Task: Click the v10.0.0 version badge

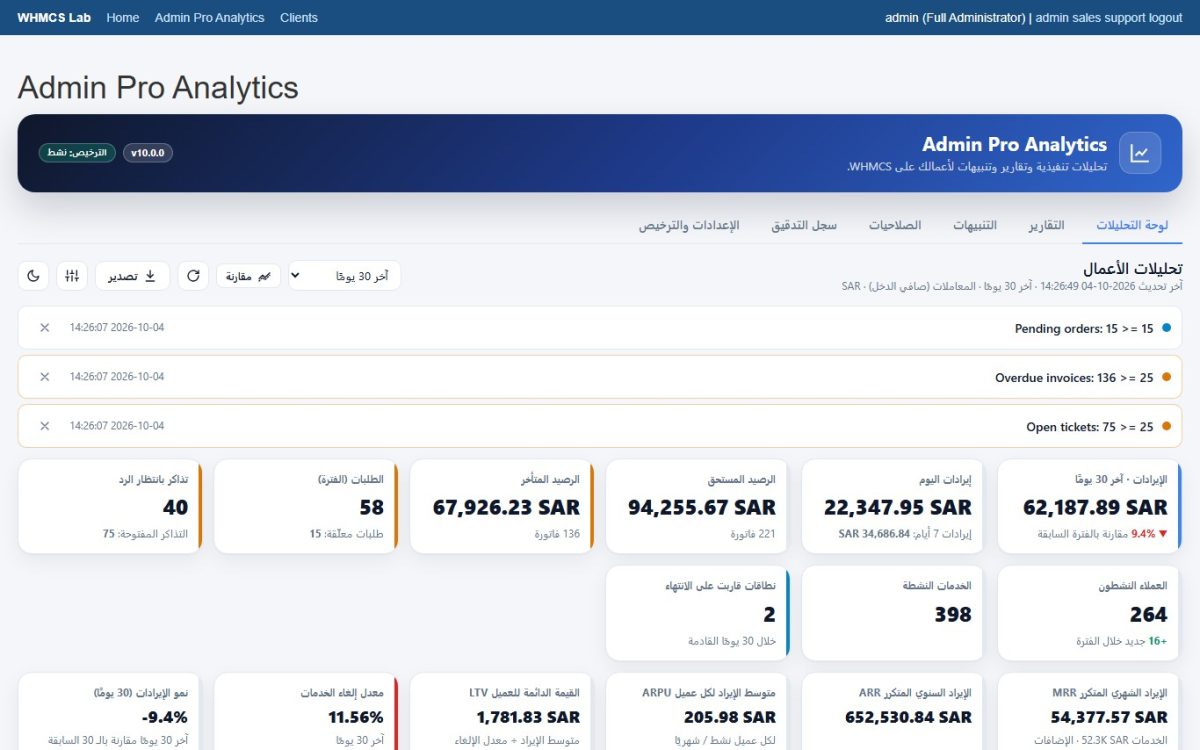Action: click(x=148, y=153)
